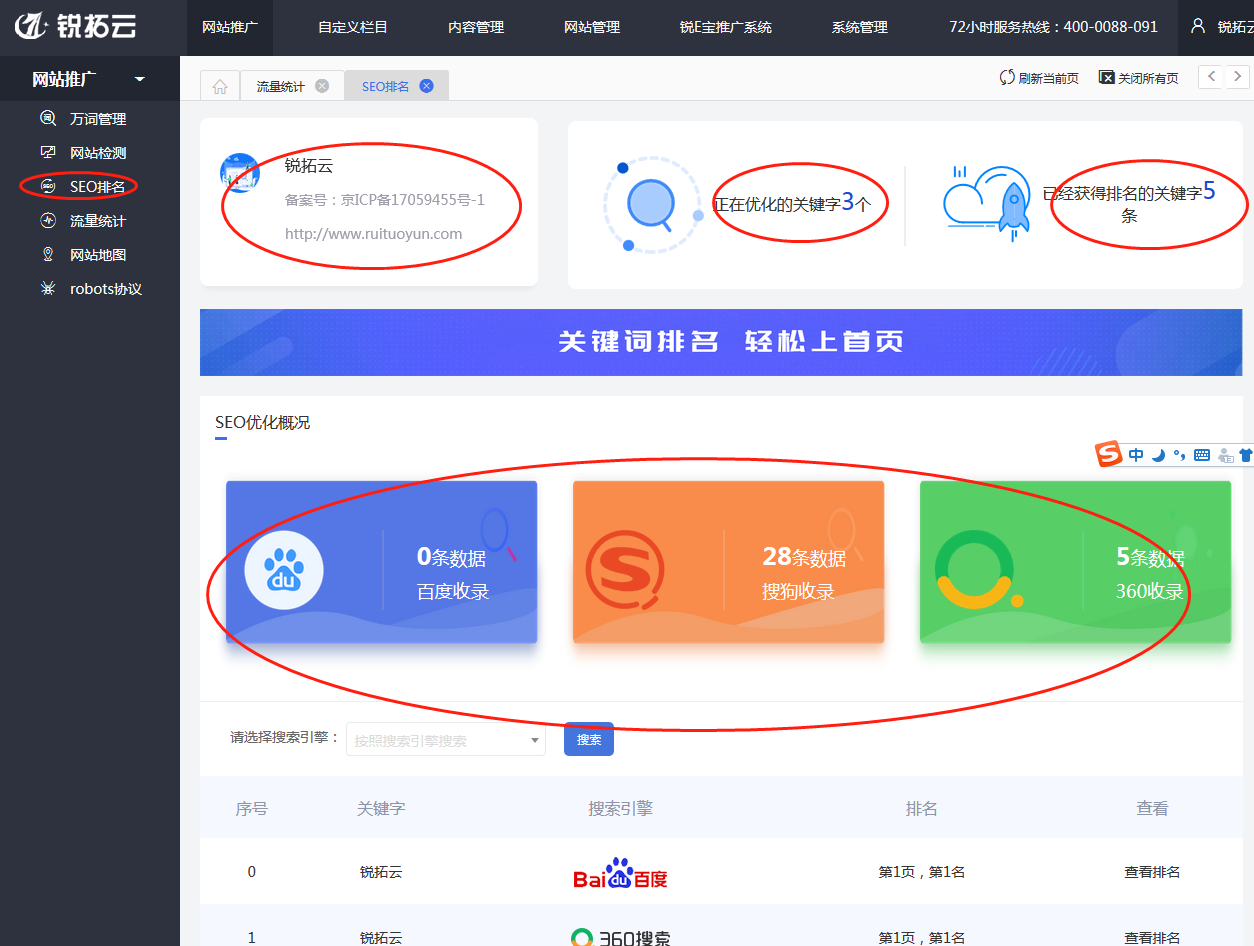Open the 搜狗收录 orange card
Image resolution: width=1254 pixels, height=946 pixels.
point(728,562)
